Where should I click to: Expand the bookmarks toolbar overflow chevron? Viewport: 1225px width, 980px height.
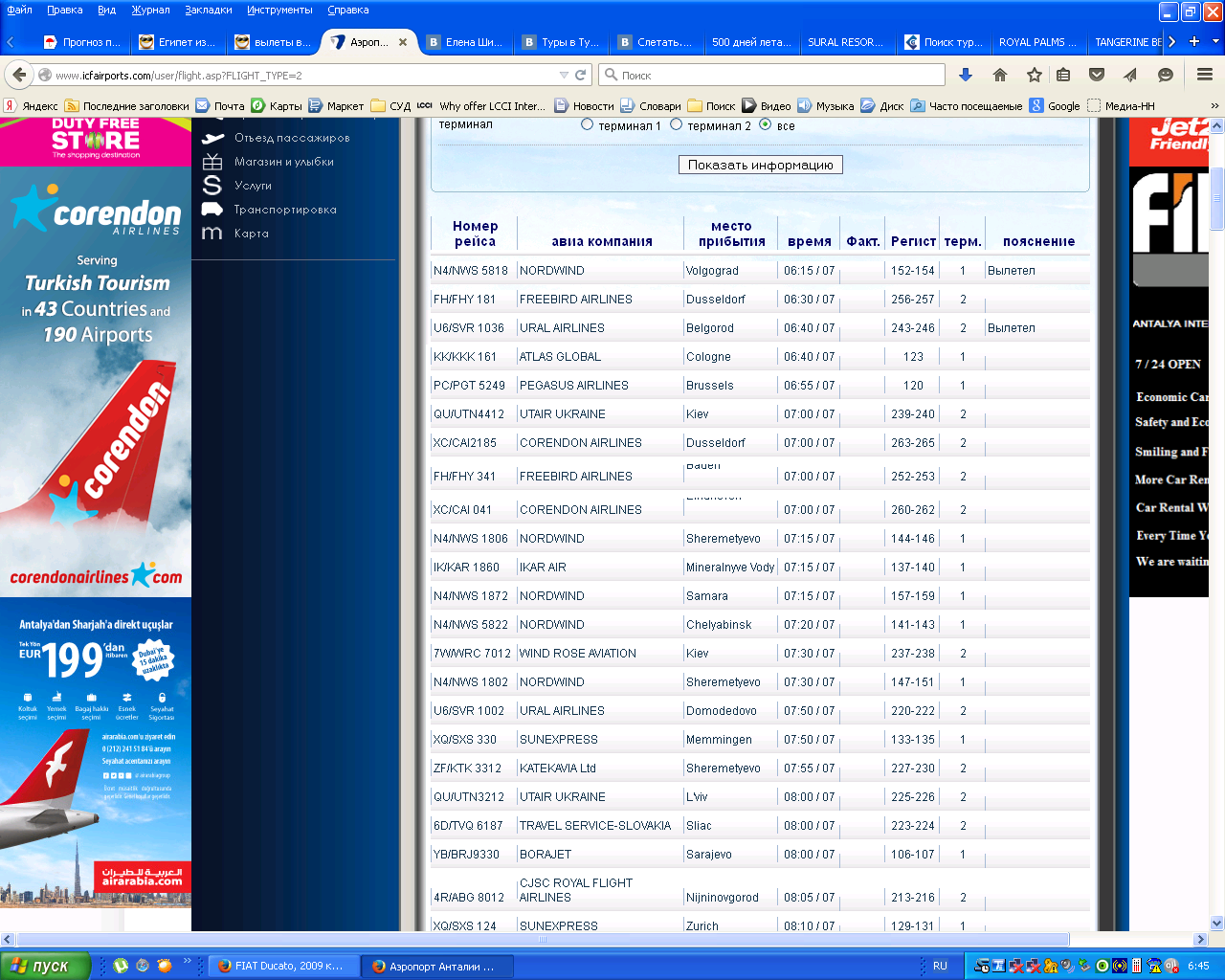[x=1214, y=106]
